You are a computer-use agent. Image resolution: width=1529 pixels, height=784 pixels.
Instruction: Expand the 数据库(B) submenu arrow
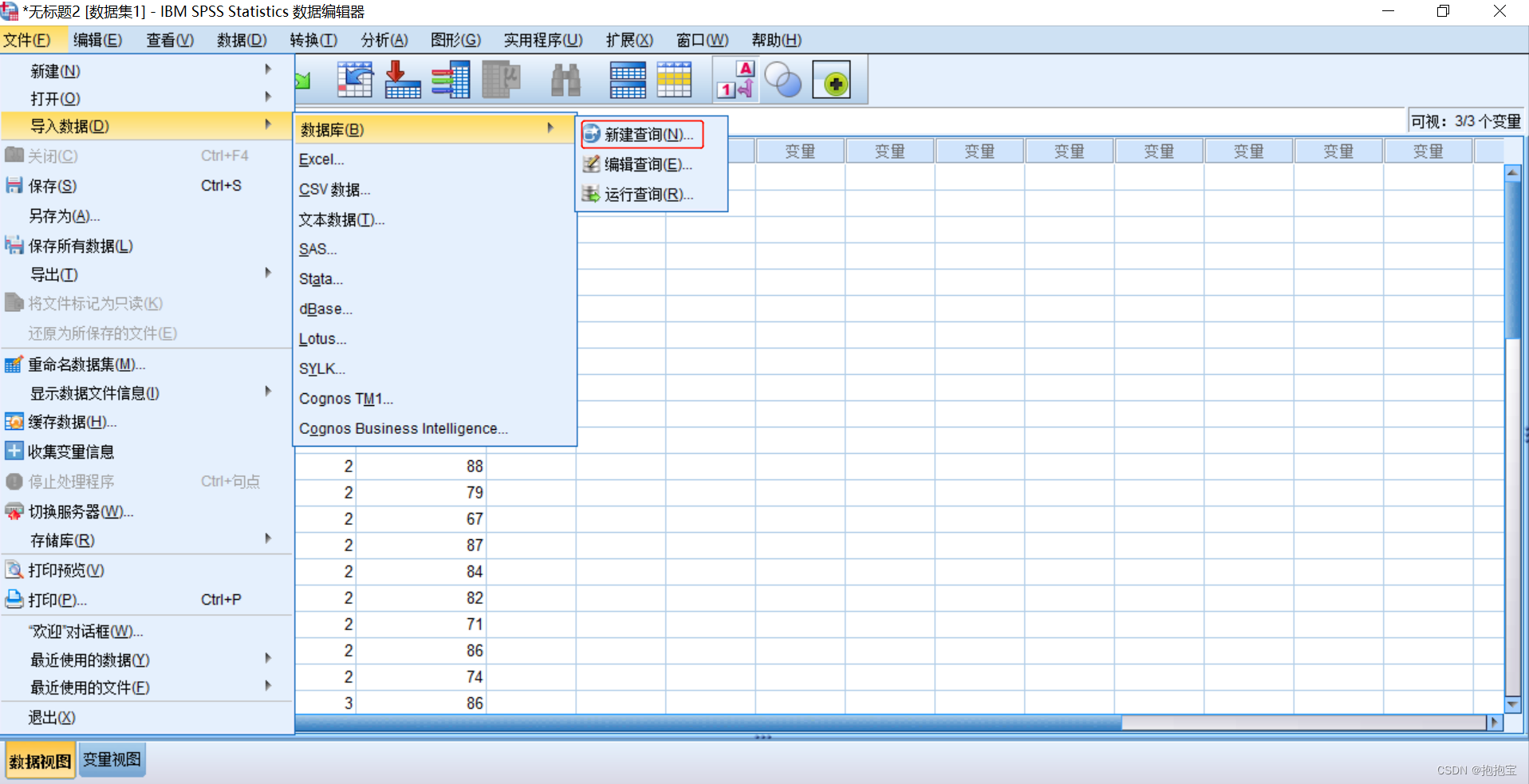coord(550,128)
